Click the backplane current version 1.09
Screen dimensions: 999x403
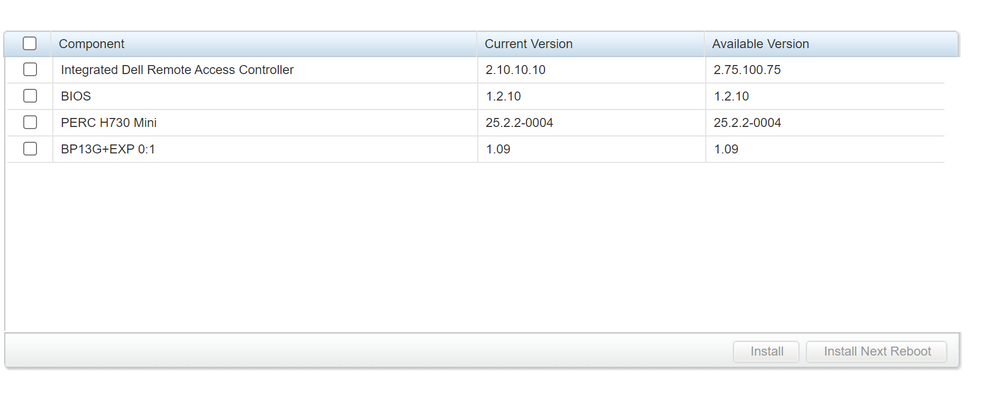coord(498,149)
